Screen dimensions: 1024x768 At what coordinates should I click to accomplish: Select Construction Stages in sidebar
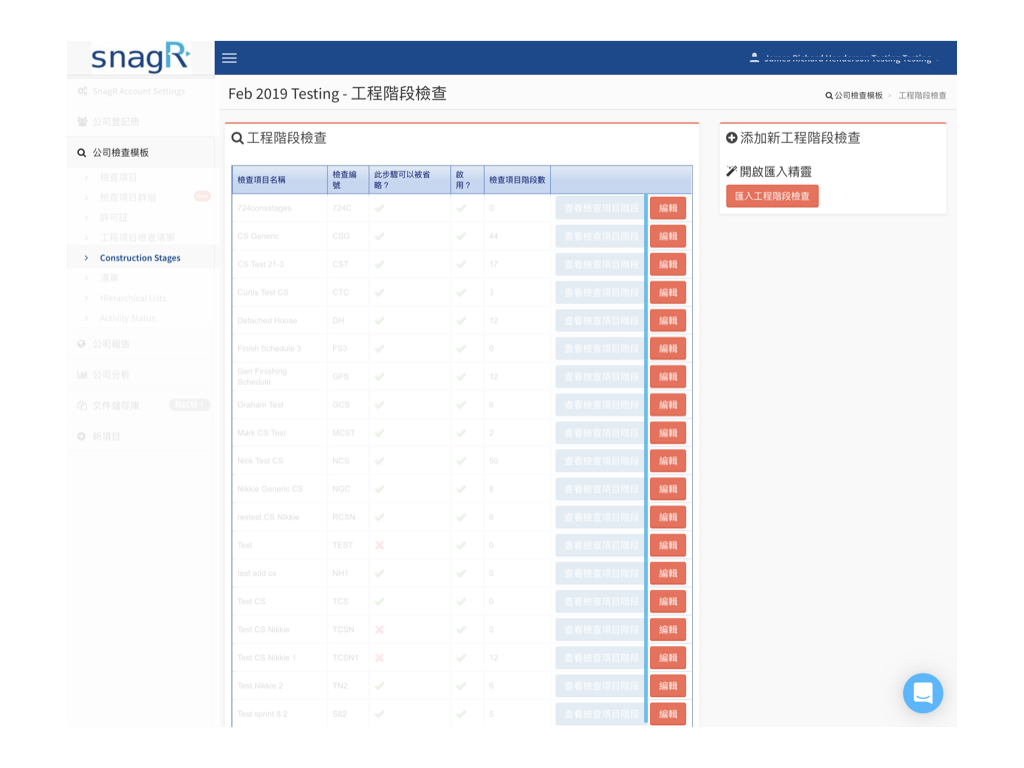(140, 258)
